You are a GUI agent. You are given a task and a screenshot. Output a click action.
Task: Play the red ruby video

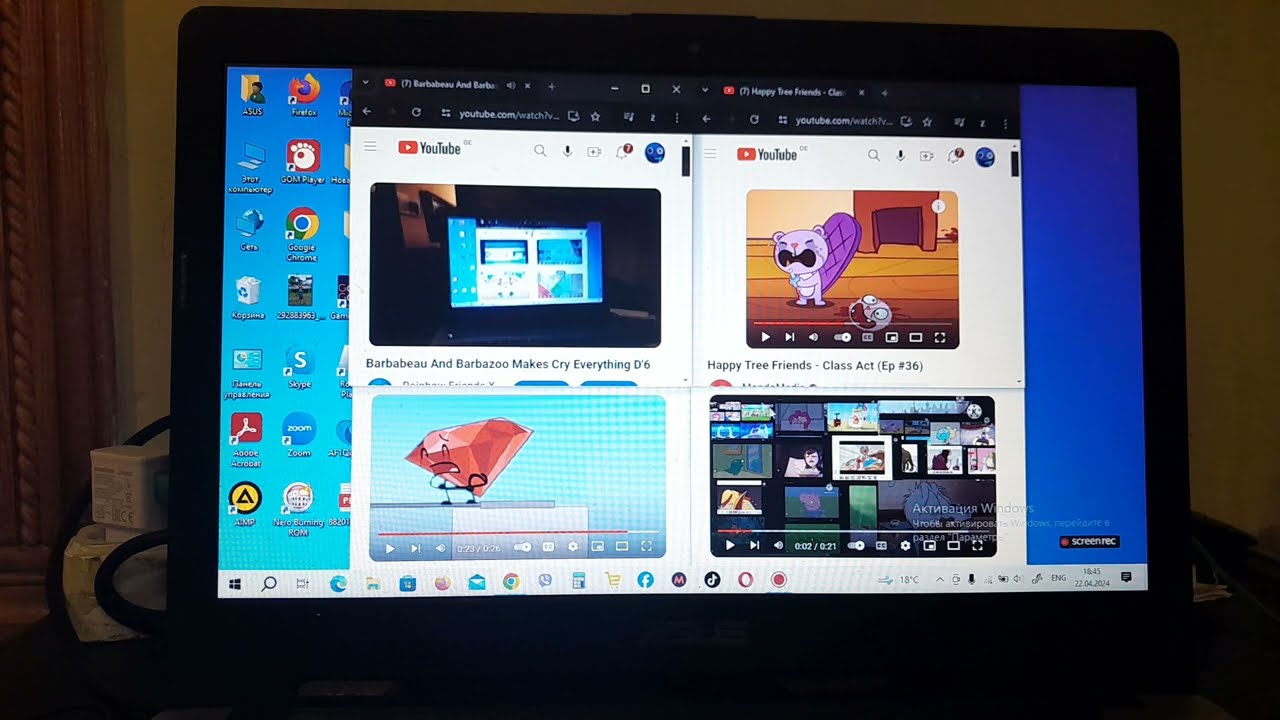390,548
